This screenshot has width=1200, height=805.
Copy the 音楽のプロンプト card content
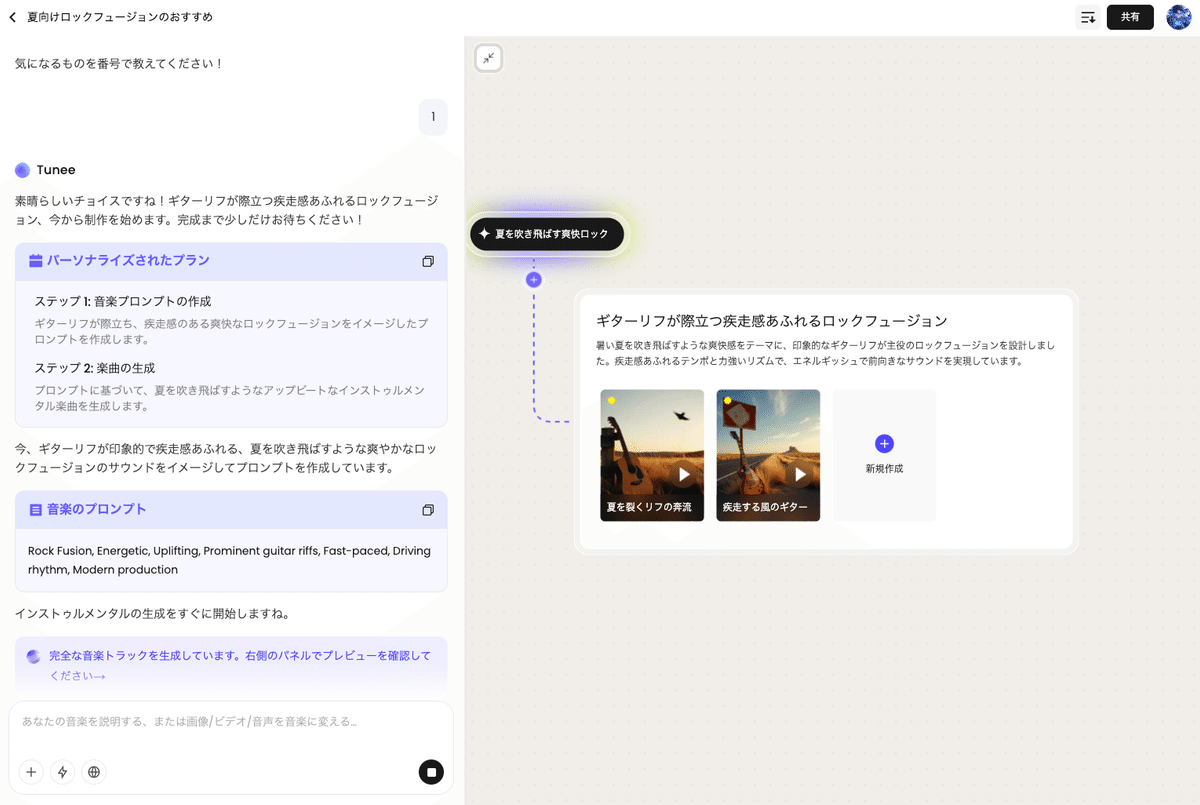click(428, 510)
